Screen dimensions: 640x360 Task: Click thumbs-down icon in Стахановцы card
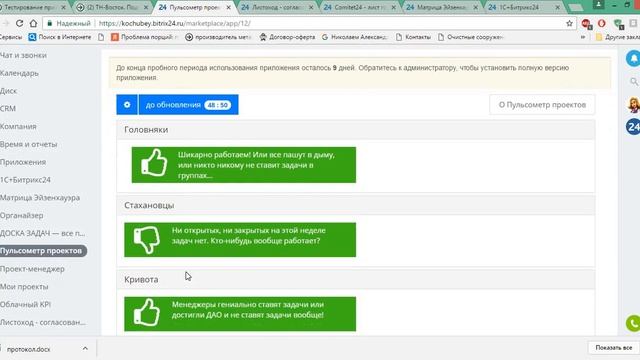147,240
